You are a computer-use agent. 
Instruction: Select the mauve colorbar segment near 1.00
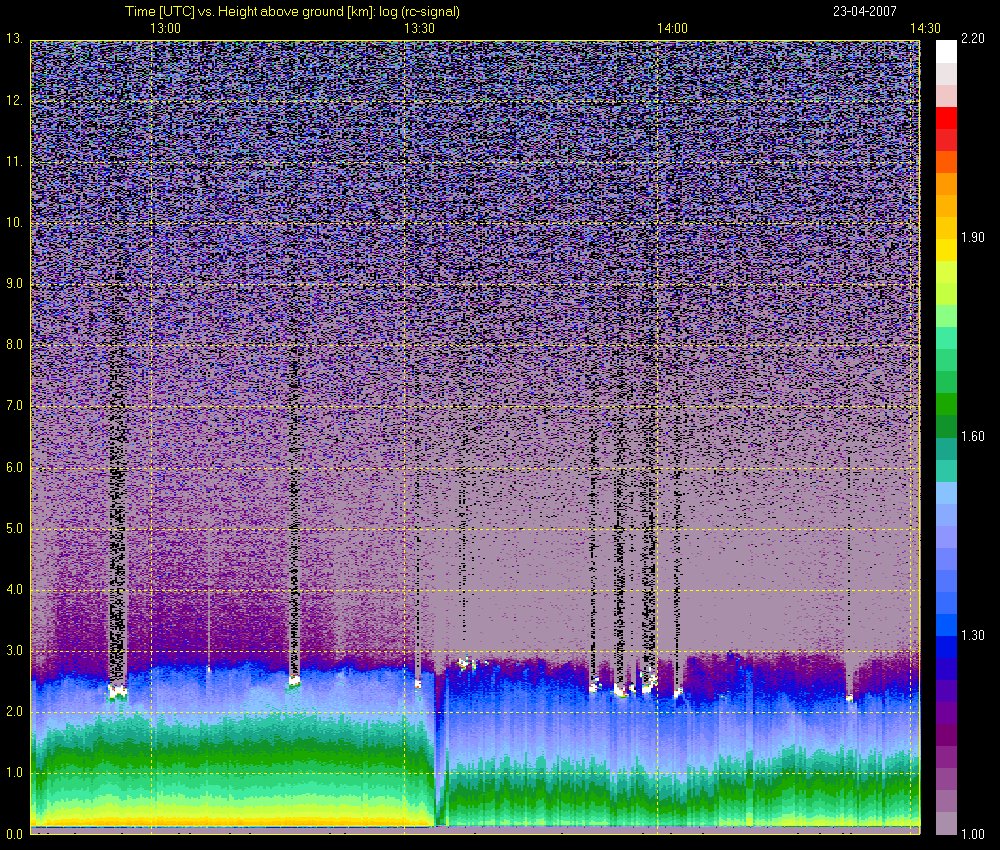pyautogui.click(x=946, y=823)
